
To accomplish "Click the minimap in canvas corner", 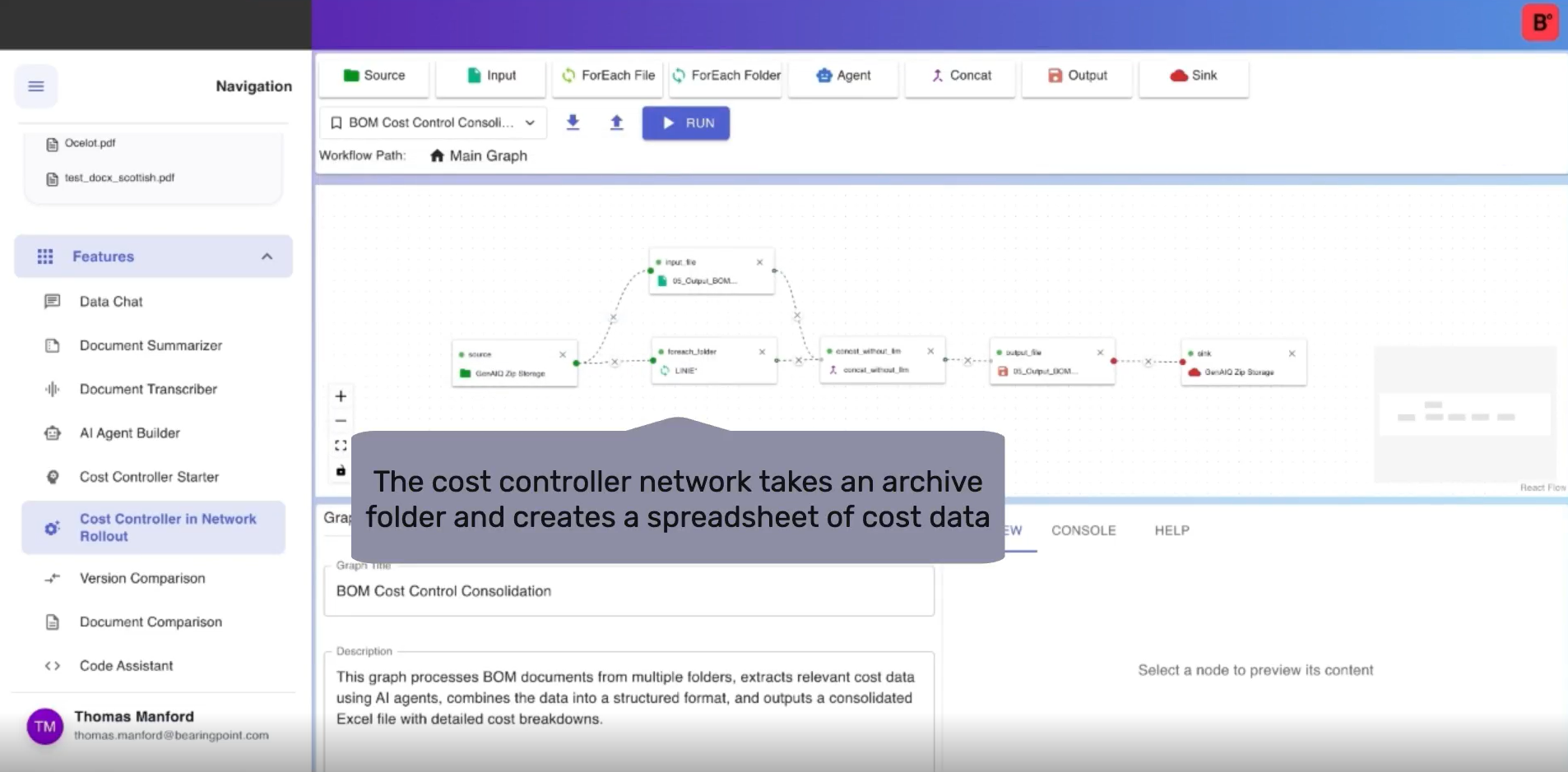I will click(x=1464, y=415).
